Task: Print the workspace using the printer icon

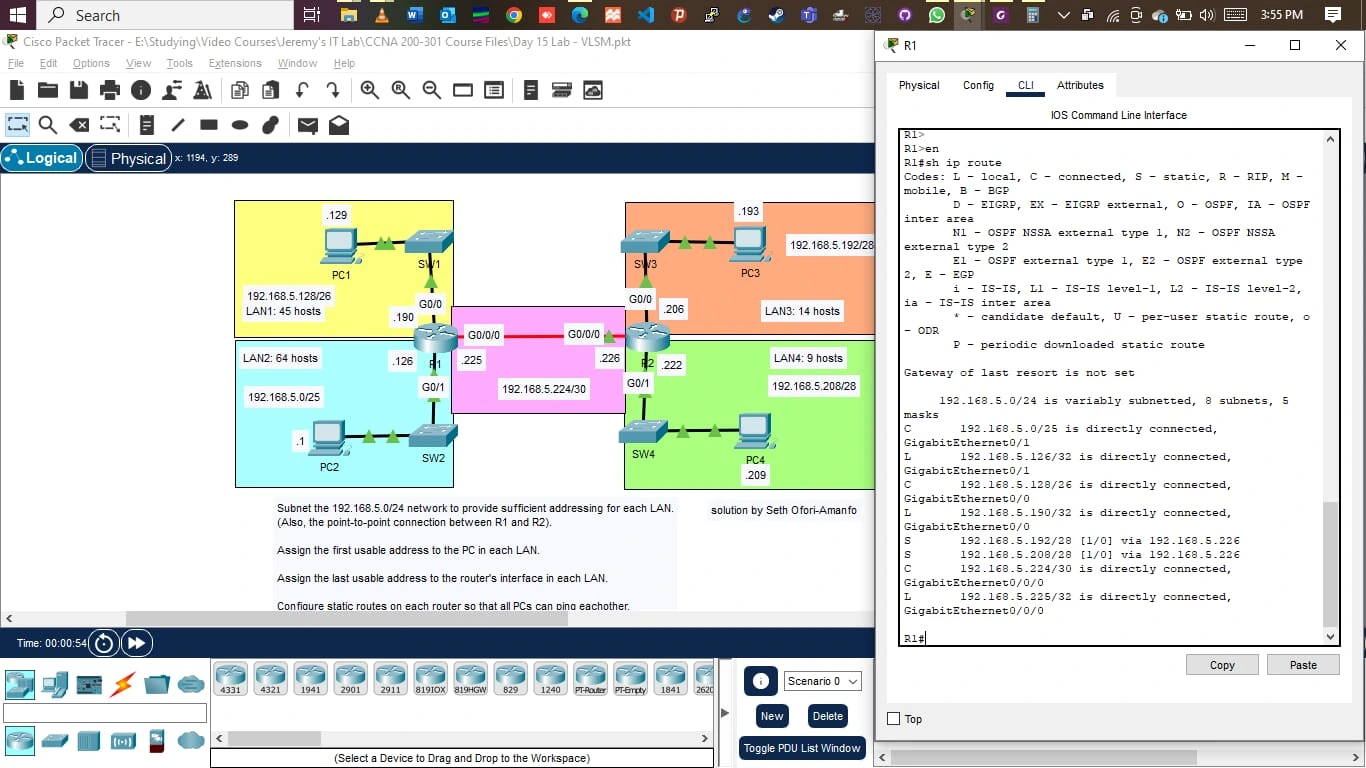Action: [110, 90]
